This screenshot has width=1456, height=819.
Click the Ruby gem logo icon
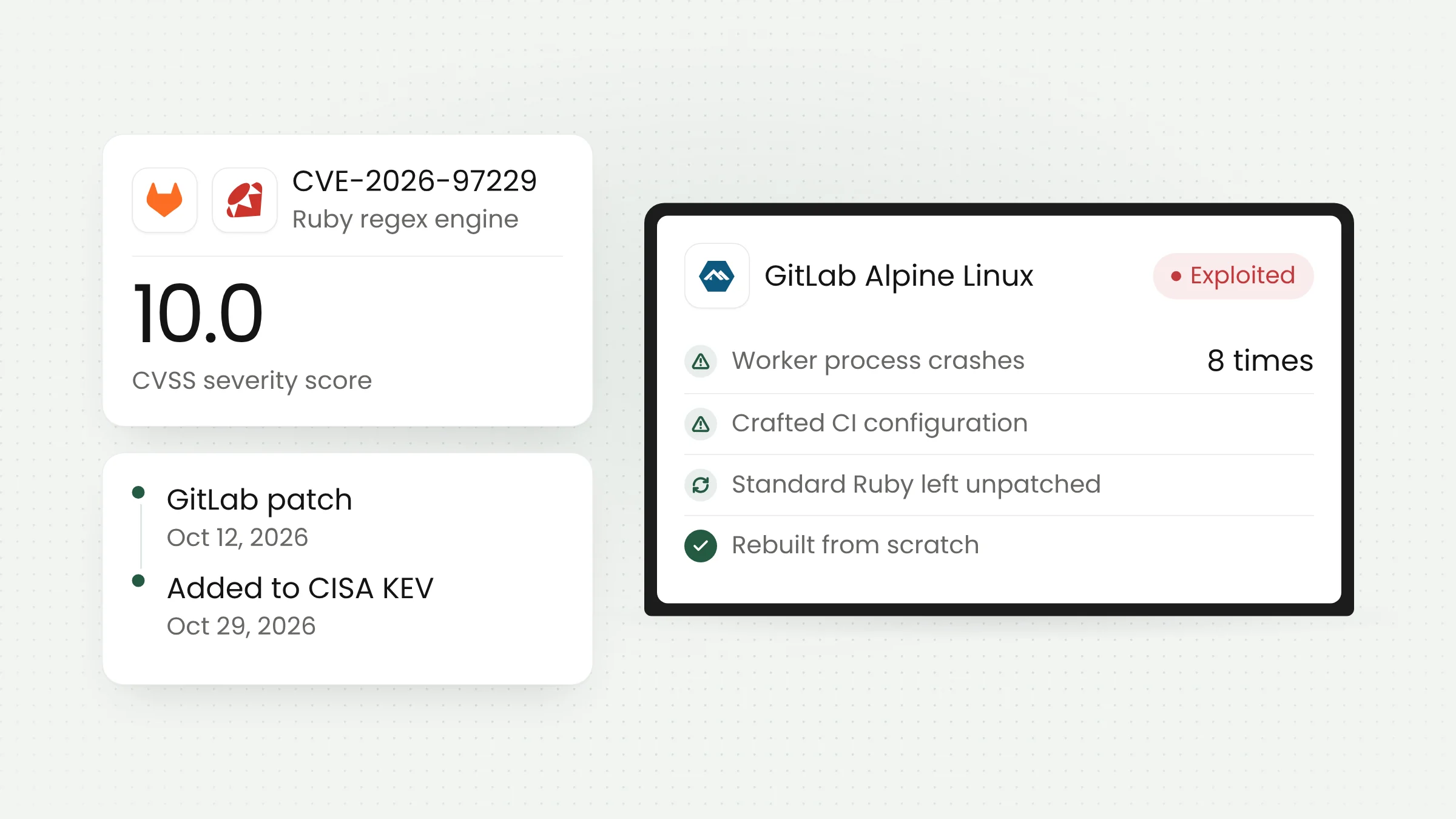[244, 200]
